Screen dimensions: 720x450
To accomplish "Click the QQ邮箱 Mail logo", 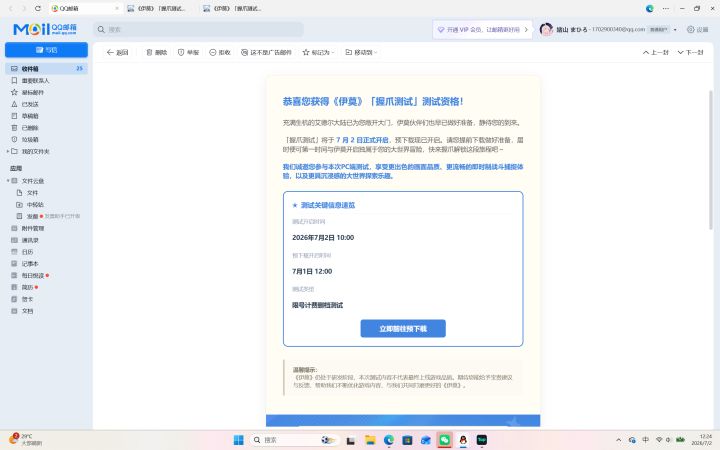I will pos(45,29).
